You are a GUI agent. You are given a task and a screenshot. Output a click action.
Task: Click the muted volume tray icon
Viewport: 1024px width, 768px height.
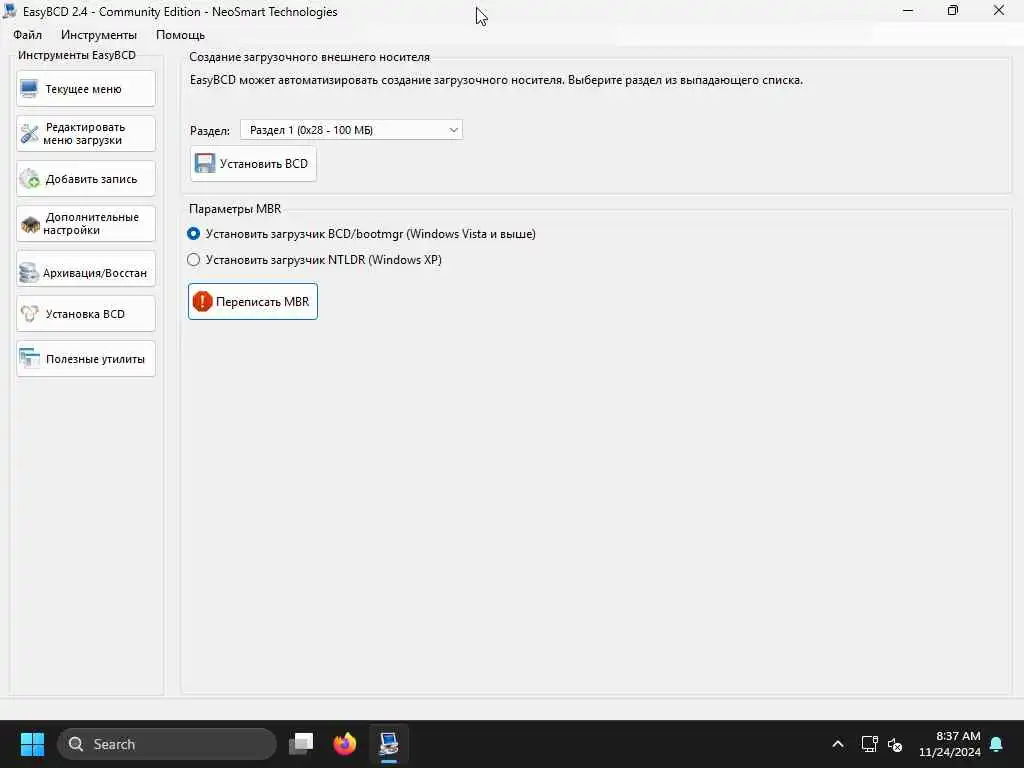(x=895, y=744)
